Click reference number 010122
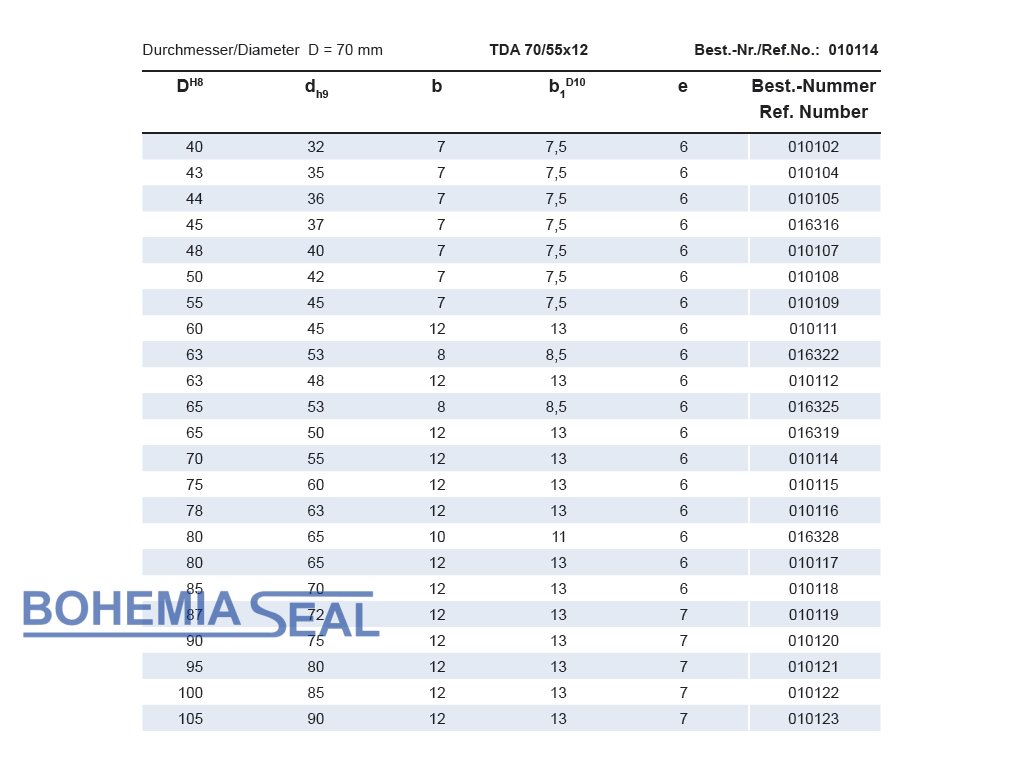1024x768 pixels. coord(813,693)
